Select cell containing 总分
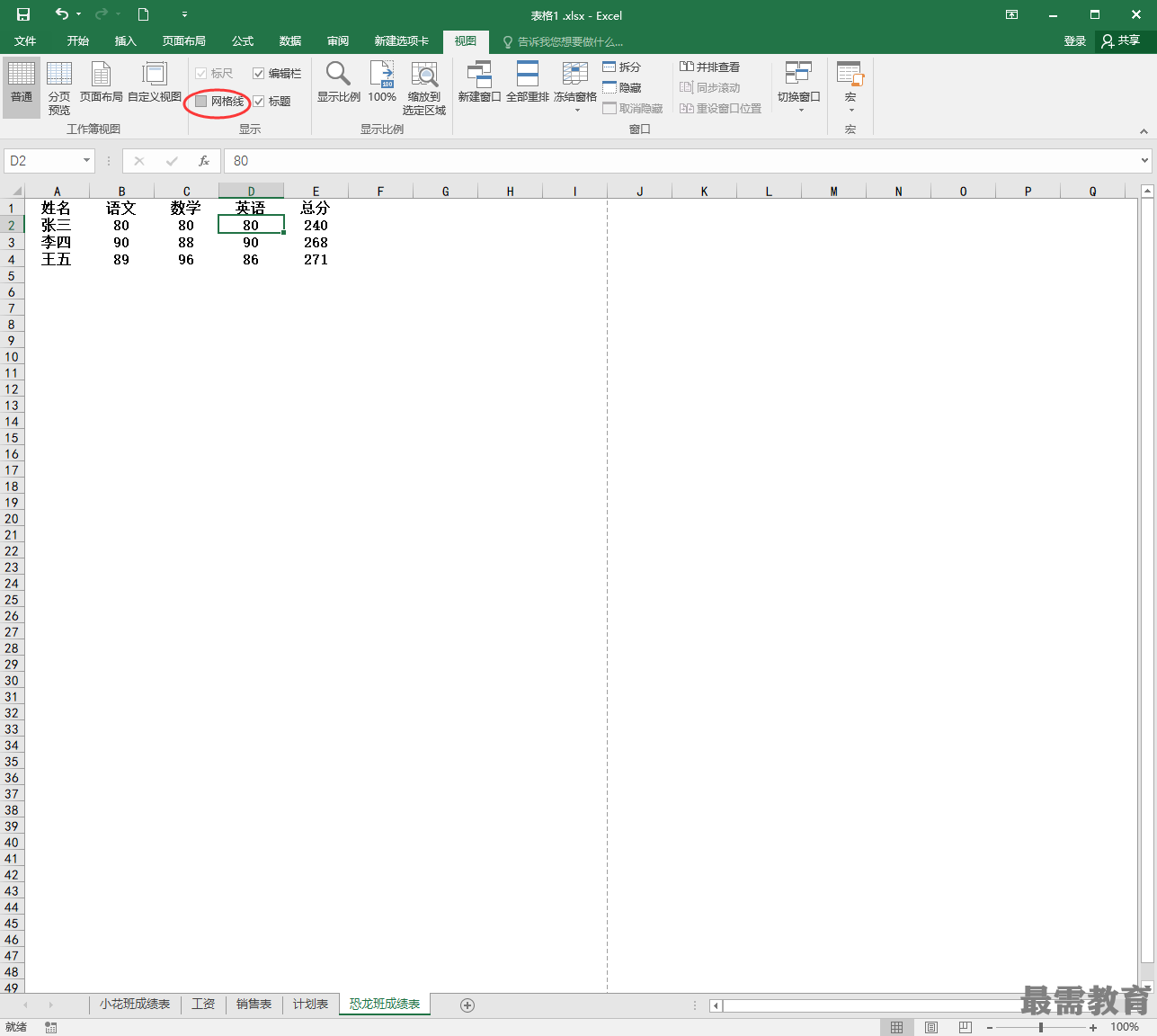 pos(316,207)
